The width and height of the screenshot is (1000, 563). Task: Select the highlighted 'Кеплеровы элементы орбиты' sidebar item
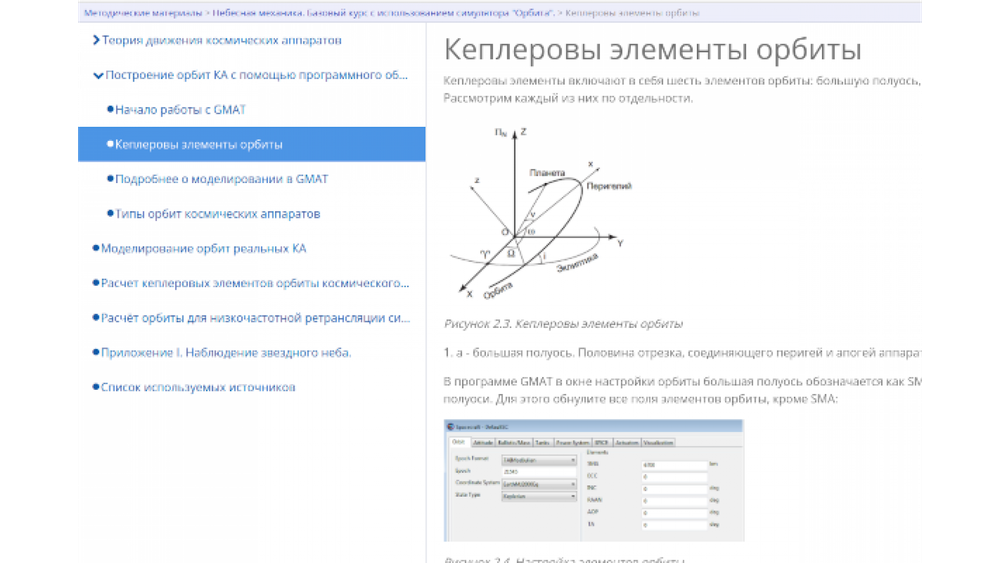pos(198,144)
